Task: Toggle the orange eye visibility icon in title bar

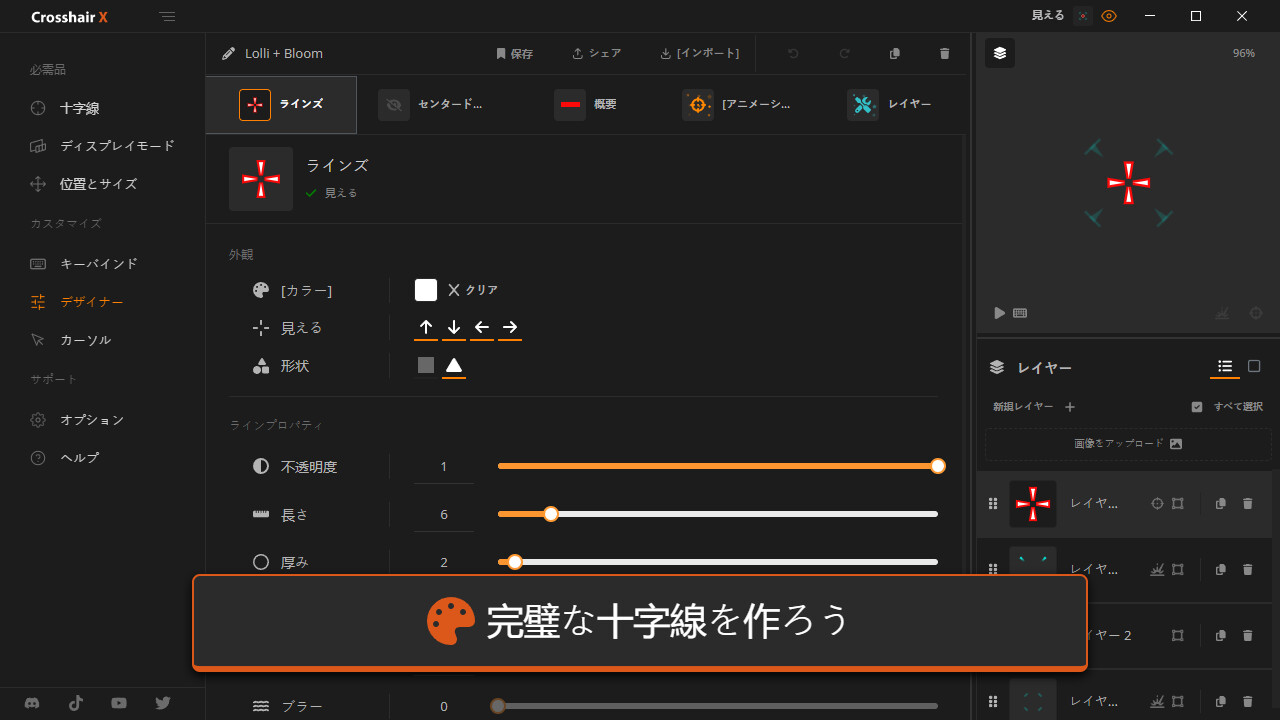Action: pos(1108,16)
